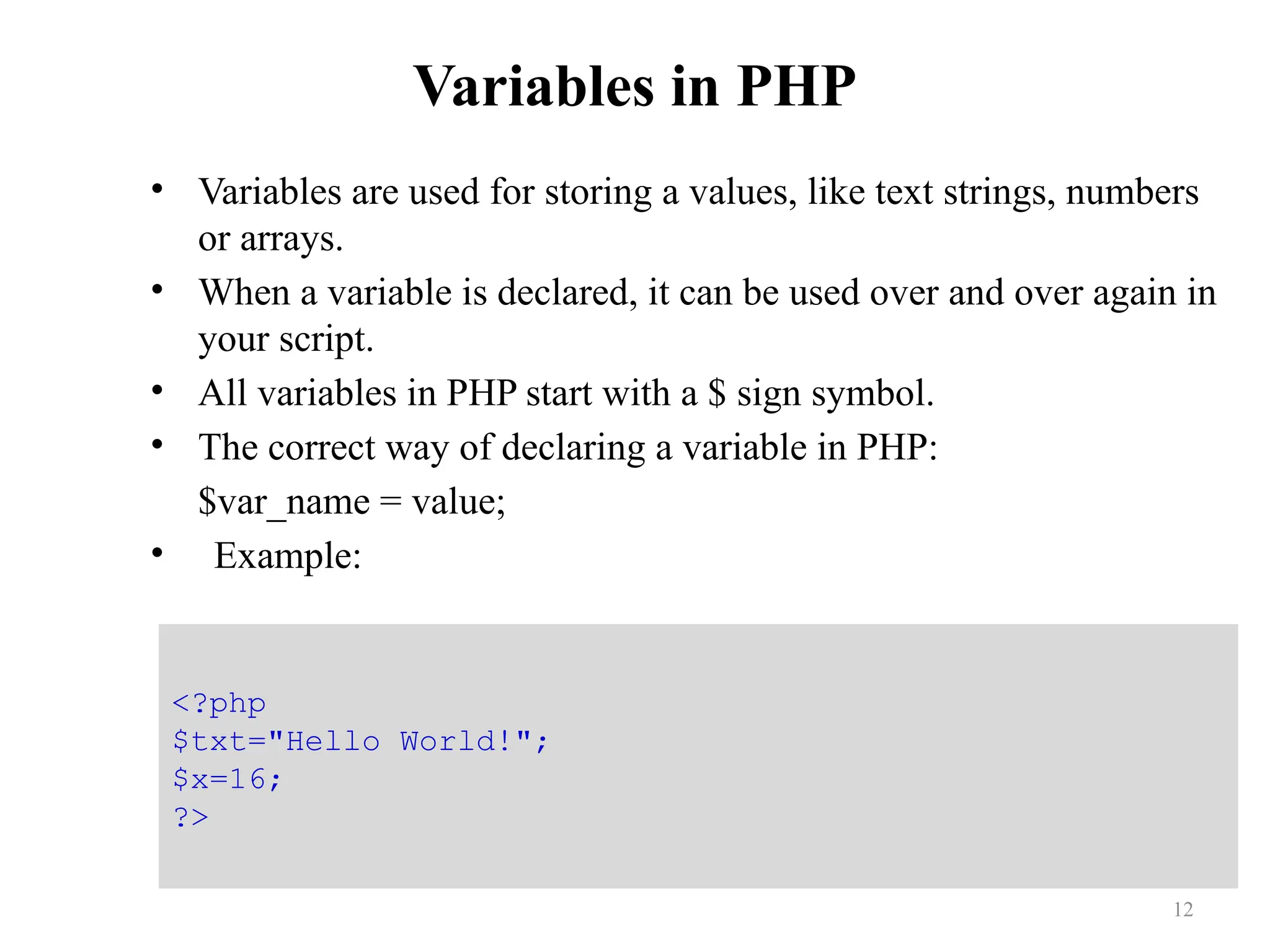Click the slide number 12
The image size is (1270, 952).
click(1183, 909)
